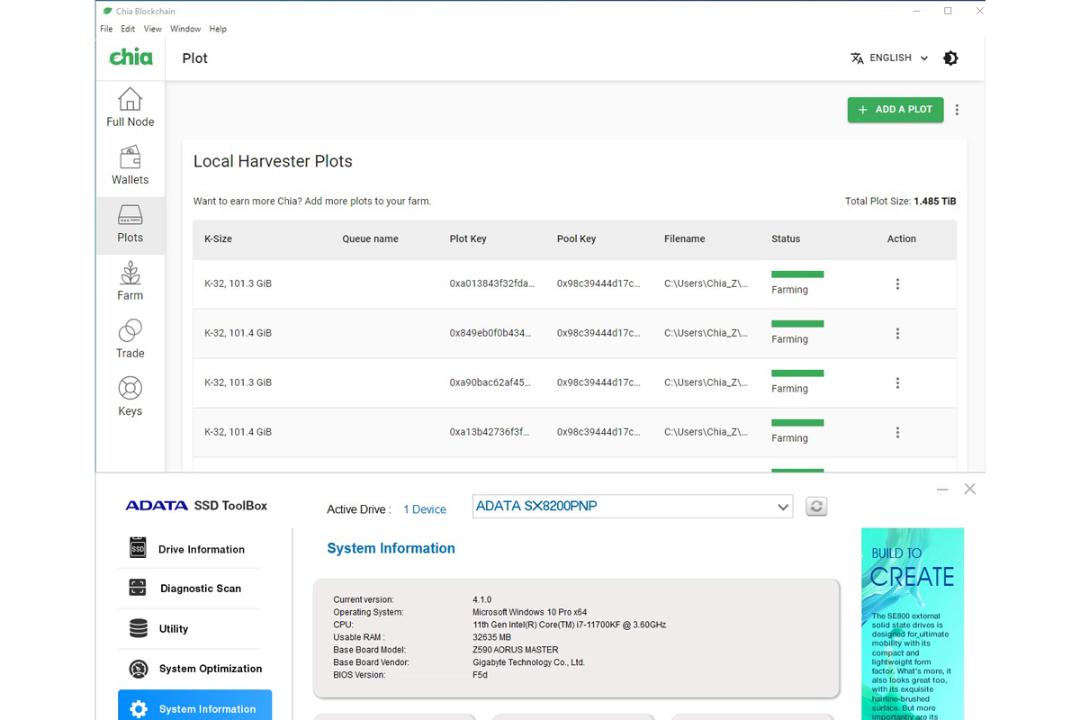The width and height of the screenshot is (1080, 720).
Task: Click the Chia logo
Action: point(131,57)
